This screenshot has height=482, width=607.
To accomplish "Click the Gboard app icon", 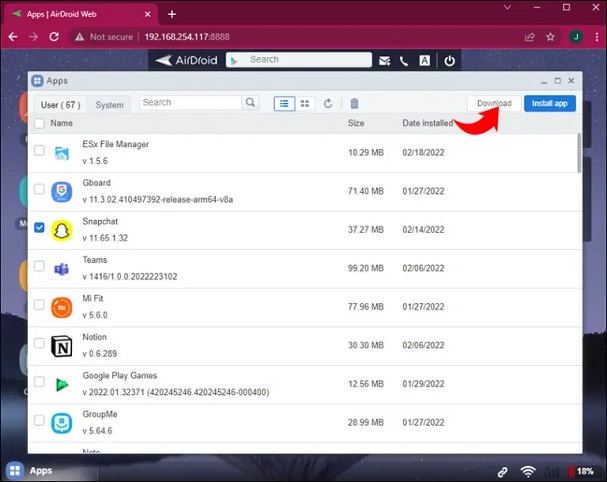I will tap(62, 192).
